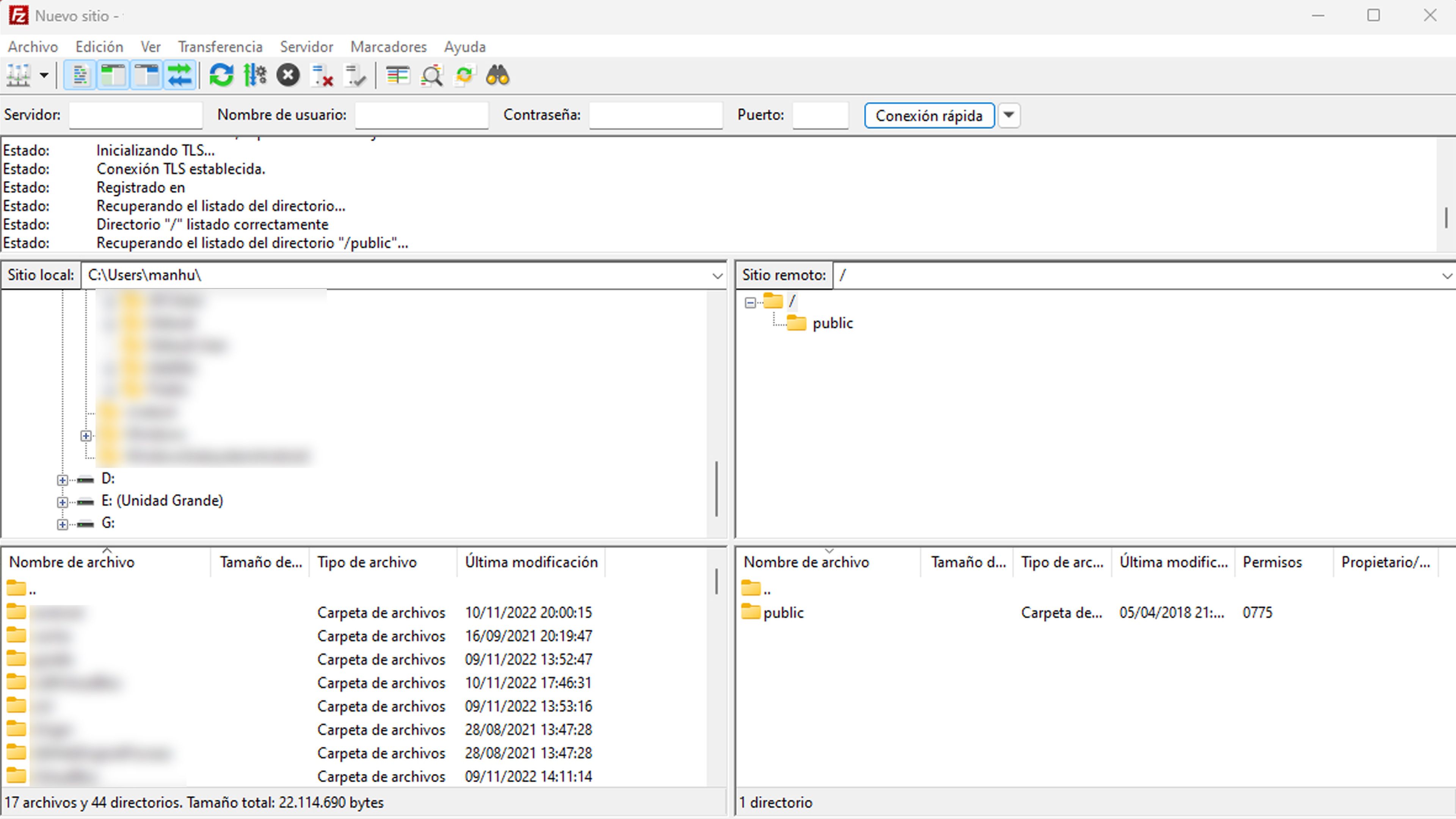Viewport: 1456px width, 819px height.
Task: Refresh file and folder lists
Action: tap(221, 75)
